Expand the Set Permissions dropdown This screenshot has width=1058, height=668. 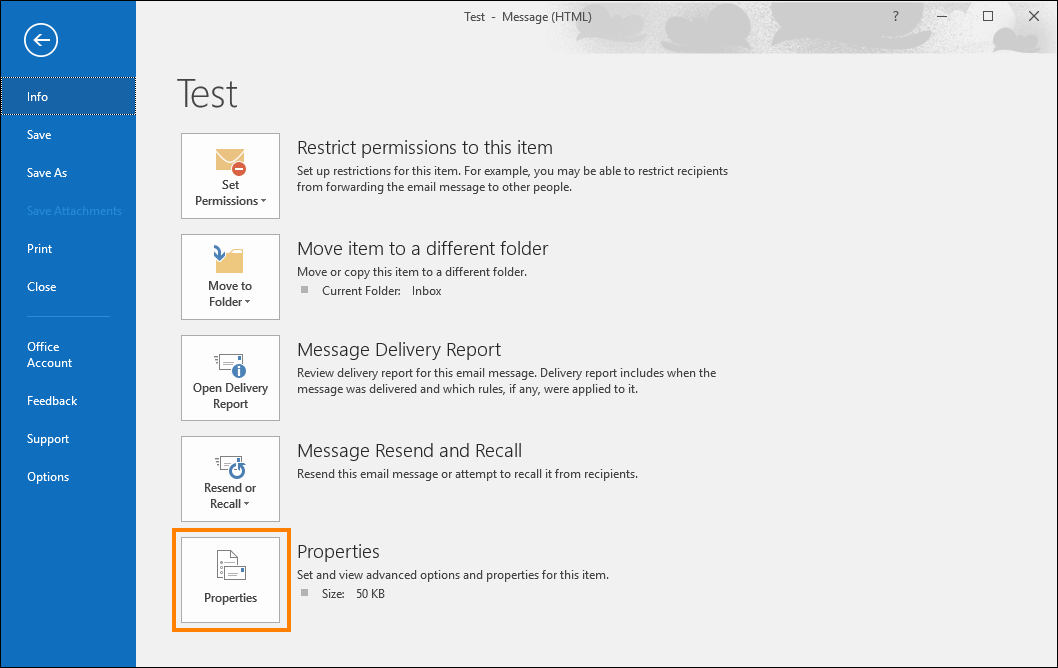click(x=230, y=176)
